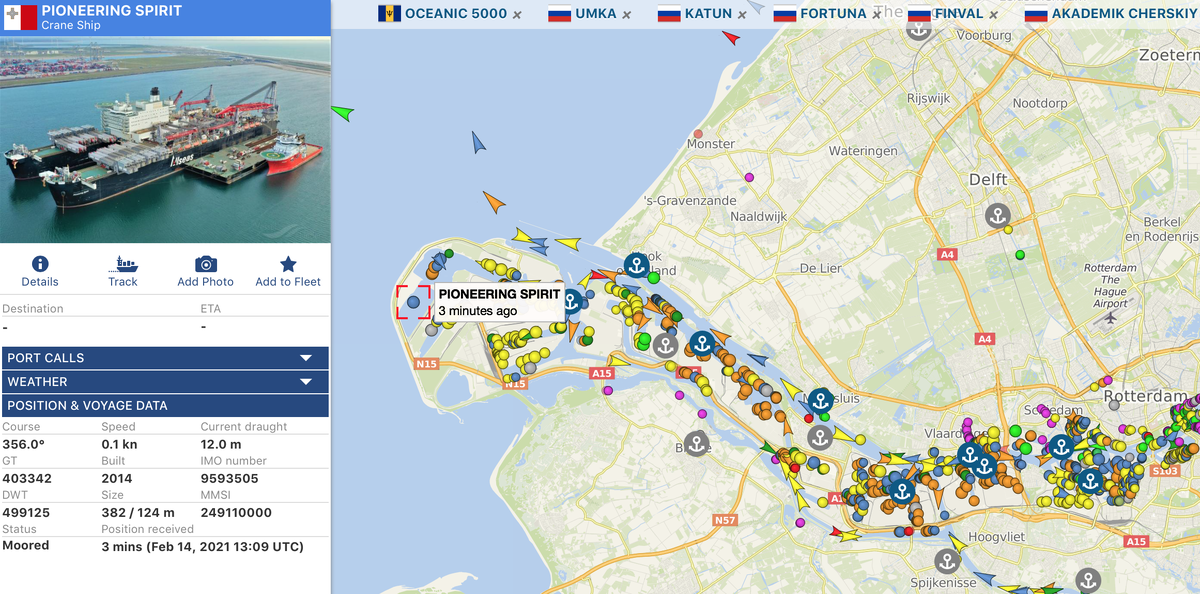
Task: Click the Malta flag in panel header
Action: tap(20, 17)
